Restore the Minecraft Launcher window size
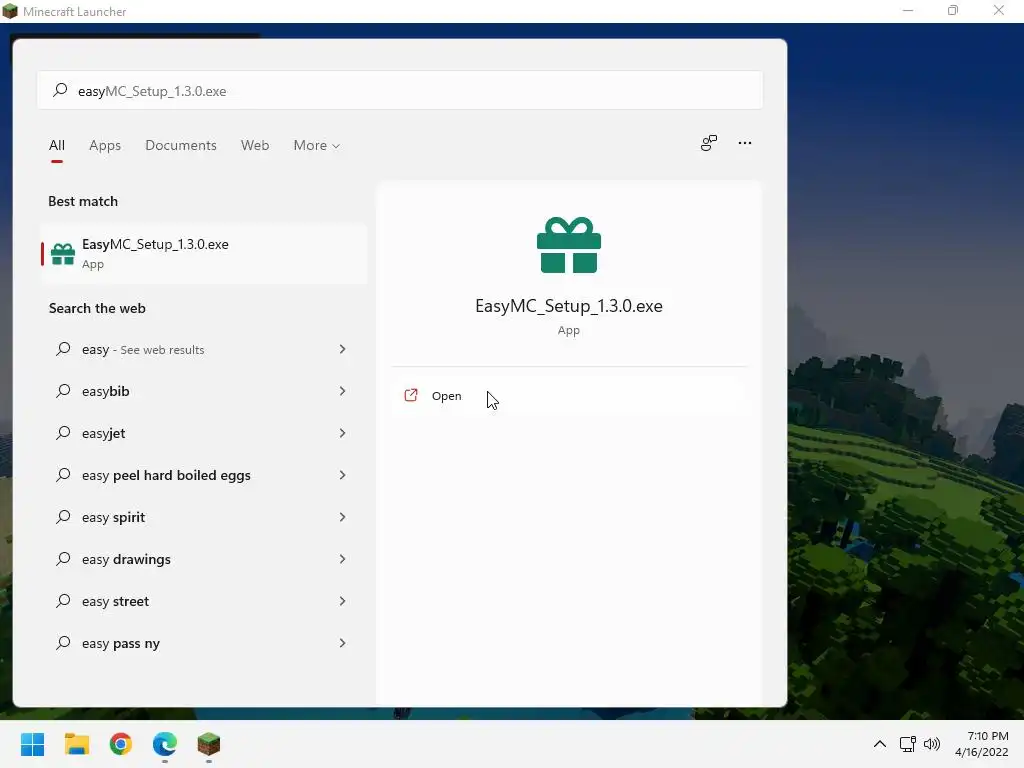Viewport: 1024px width, 768px height. click(953, 11)
